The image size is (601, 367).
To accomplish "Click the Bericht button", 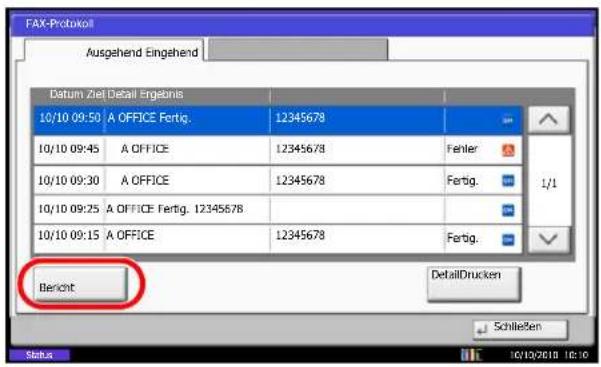I will (80, 284).
